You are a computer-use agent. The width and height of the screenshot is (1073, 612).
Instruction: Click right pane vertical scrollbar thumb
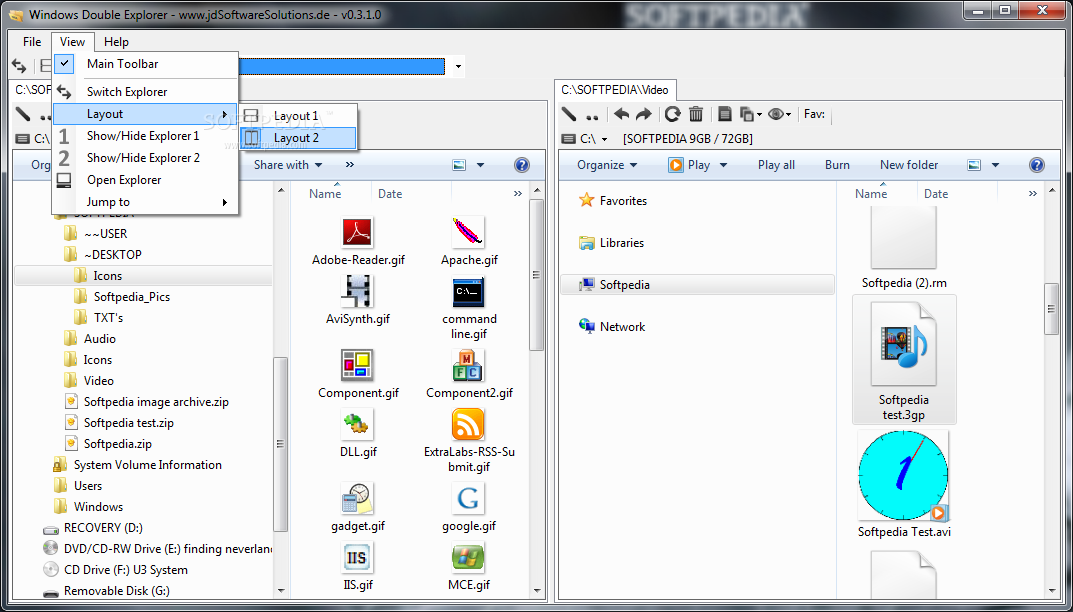(1052, 309)
